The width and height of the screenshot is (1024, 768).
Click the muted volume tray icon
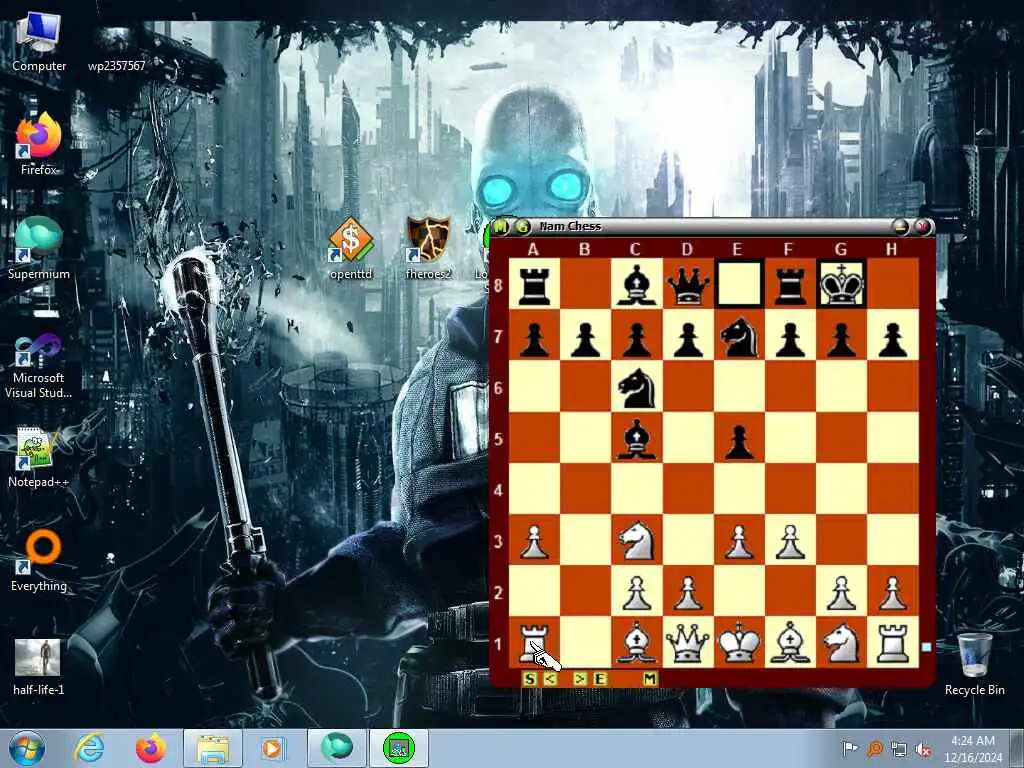point(923,748)
